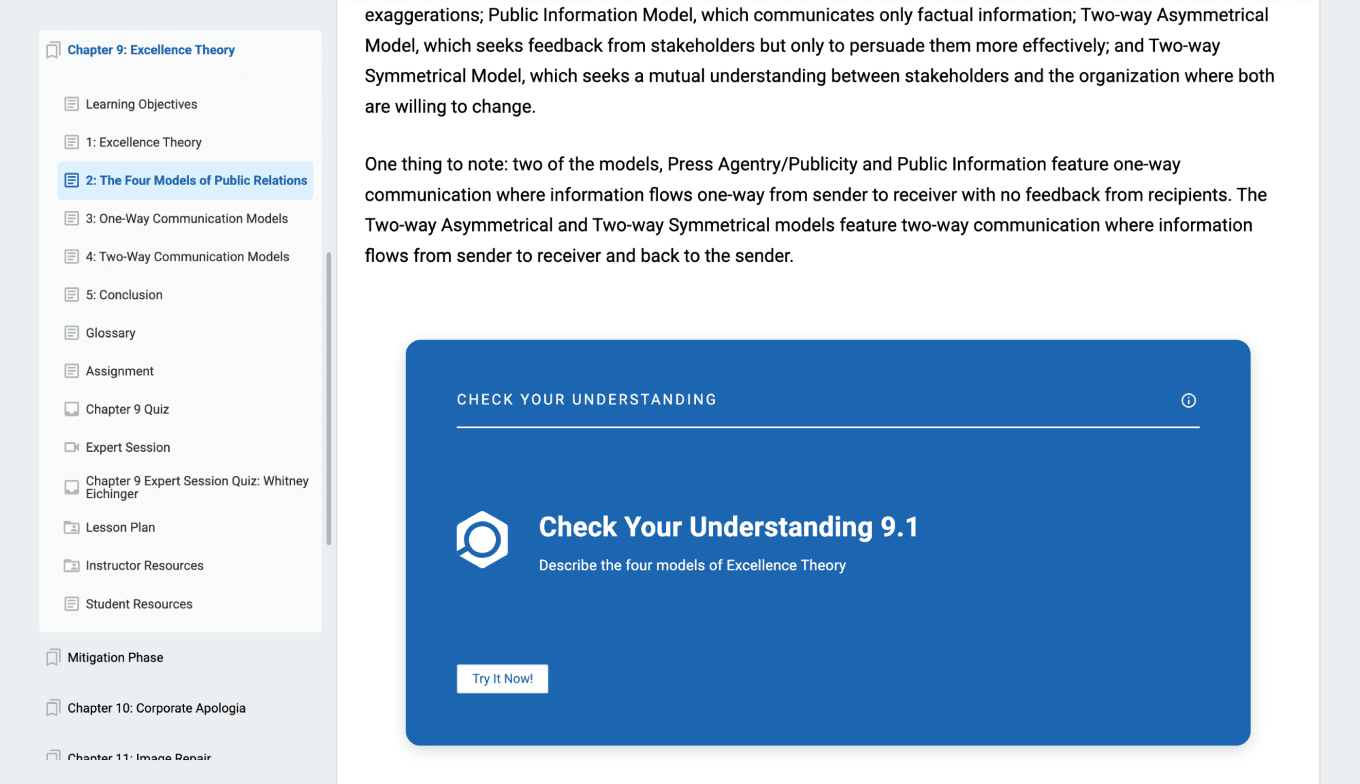Click the folder icon beside Instructor Resources
The image size is (1360, 784).
click(x=71, y=565)
